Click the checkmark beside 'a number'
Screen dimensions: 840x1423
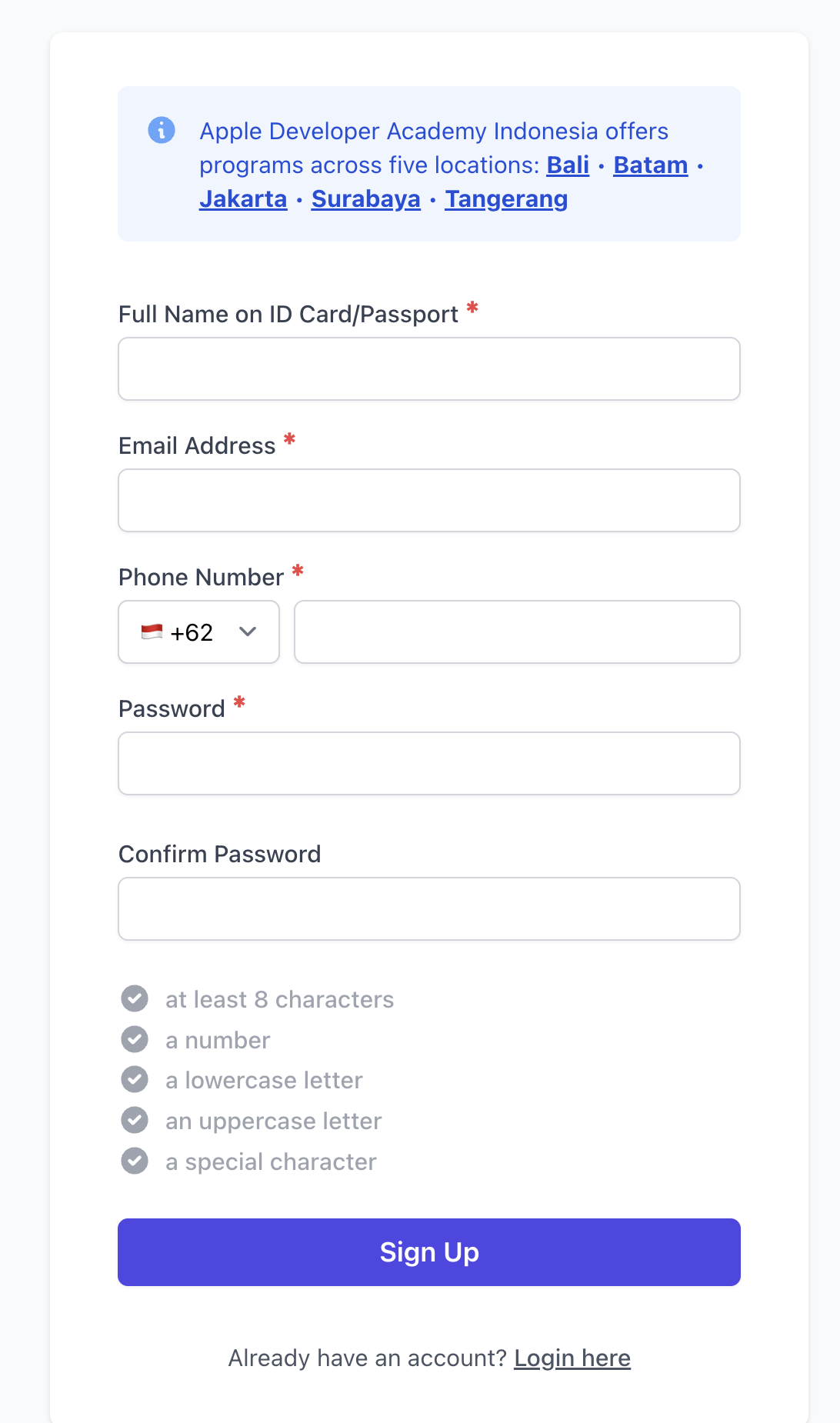pos(135,1039)
